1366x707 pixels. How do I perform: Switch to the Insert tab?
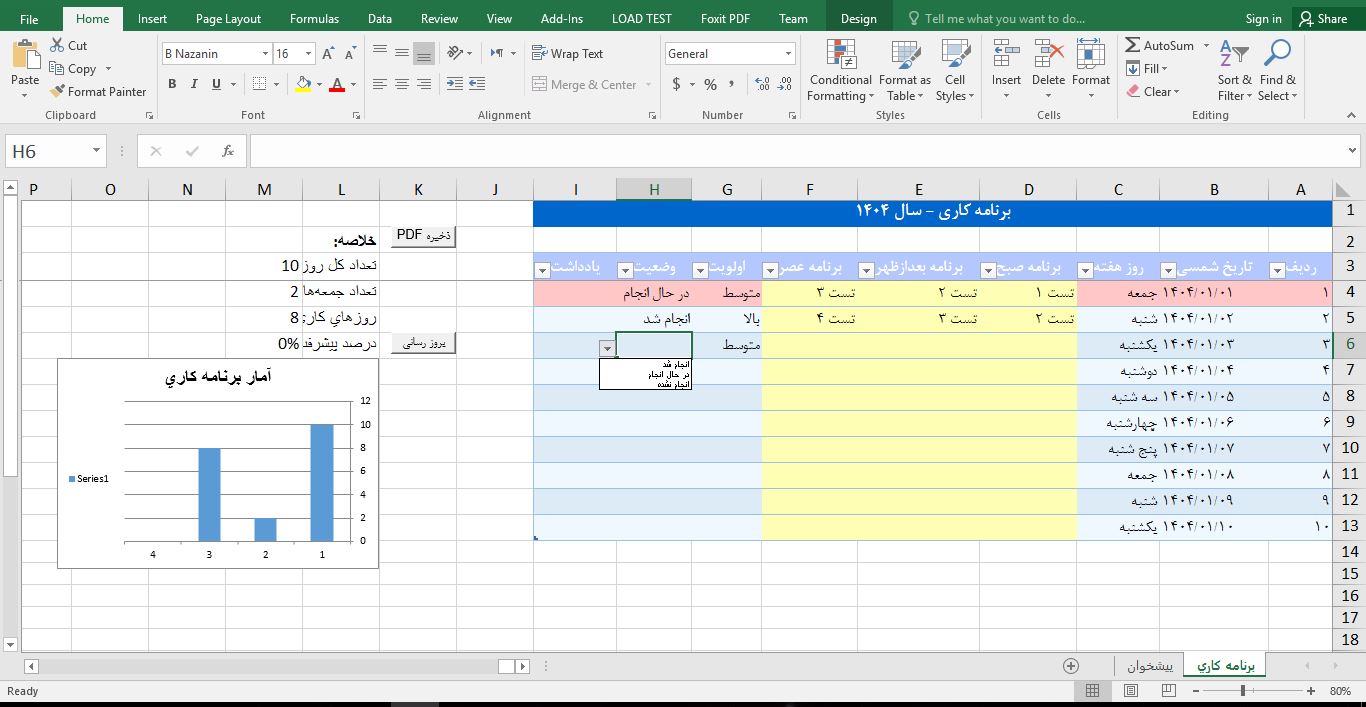click(152, 18)
